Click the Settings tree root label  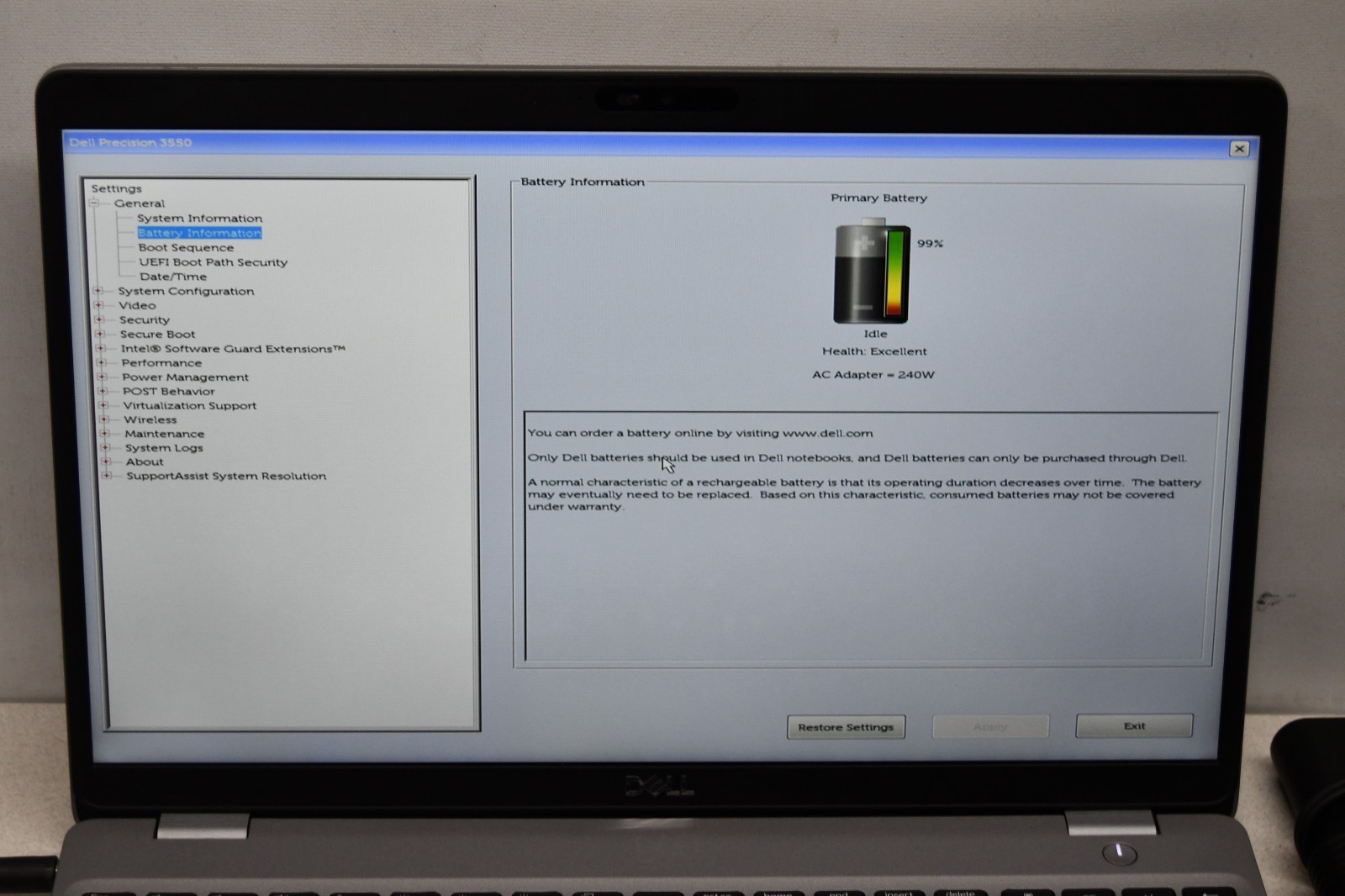coord(117,189)
